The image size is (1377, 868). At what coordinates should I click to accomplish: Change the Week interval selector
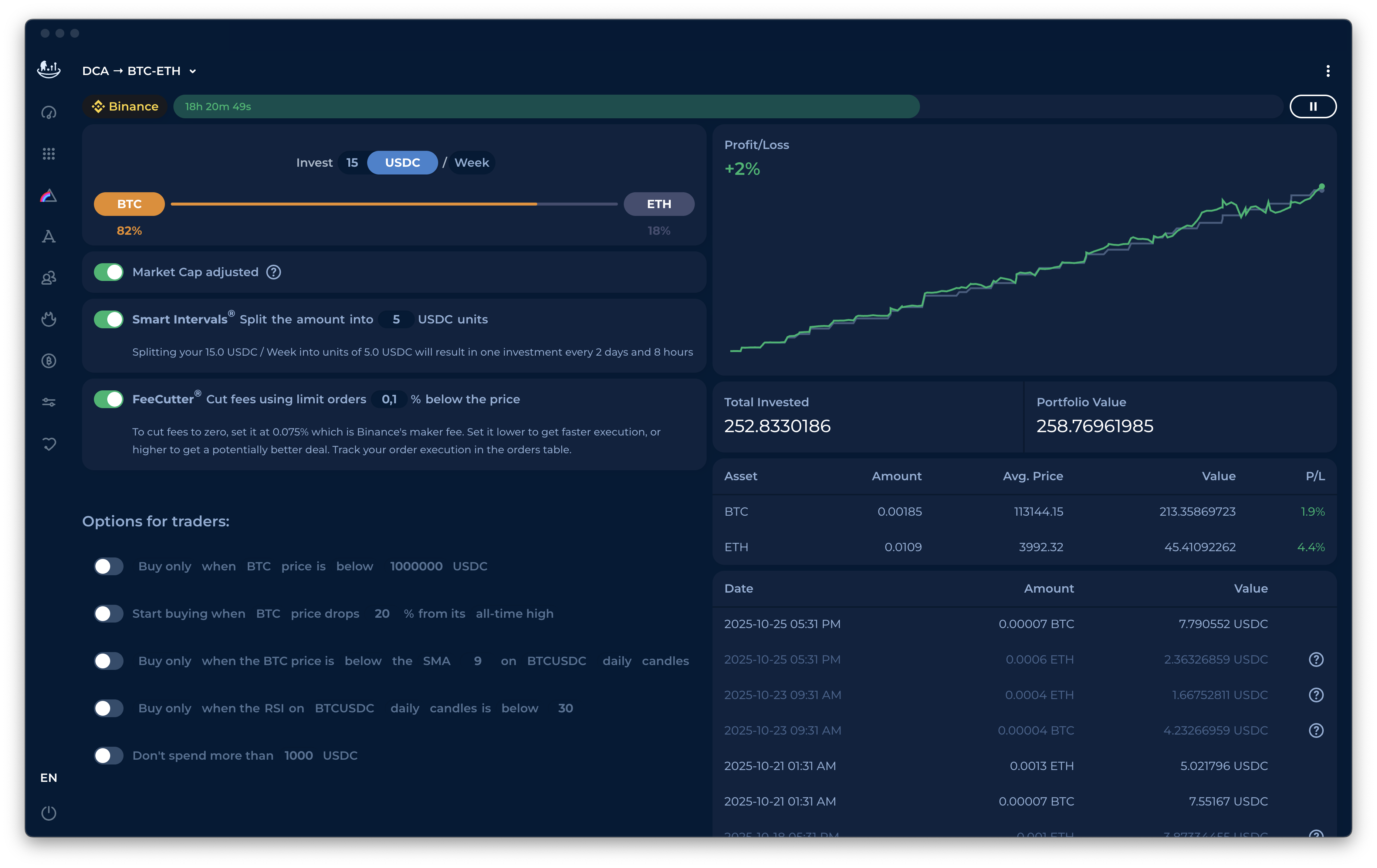pyautogui.click(x=471, y=162)
